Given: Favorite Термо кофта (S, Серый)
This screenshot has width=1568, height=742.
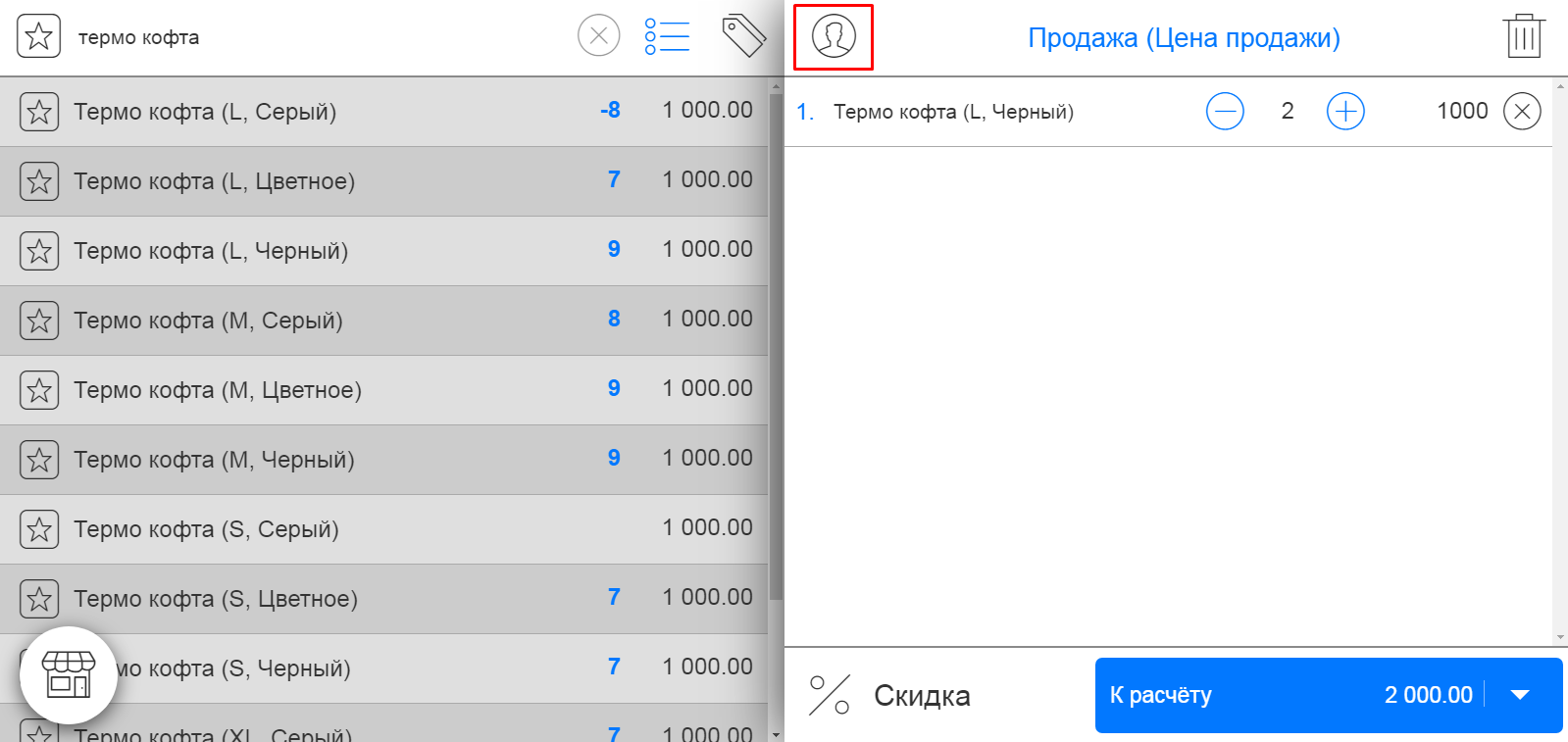Looking at the screenshot, I should (39, 529).
